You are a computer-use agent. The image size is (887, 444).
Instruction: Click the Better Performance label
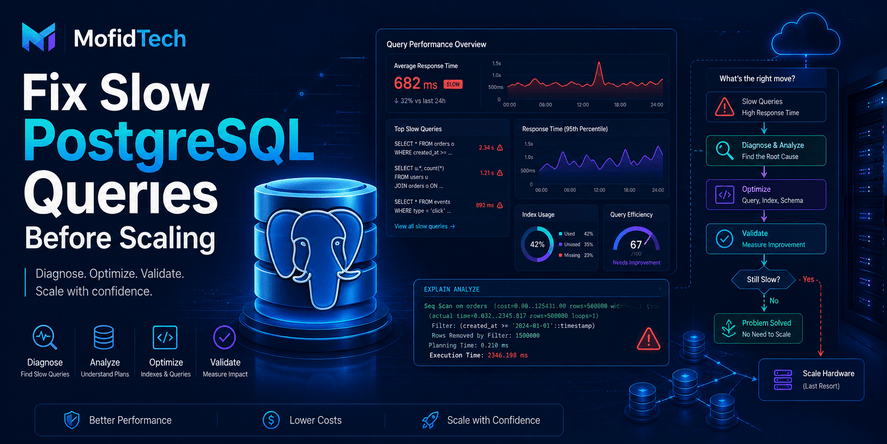130,420
